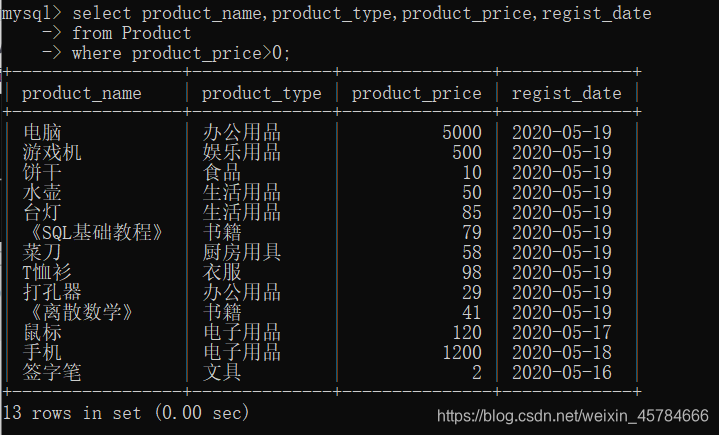This screenshot has height=435, width=719.
Task: Click the regist date in the 菜刀 row
Action: click(562, 253)
